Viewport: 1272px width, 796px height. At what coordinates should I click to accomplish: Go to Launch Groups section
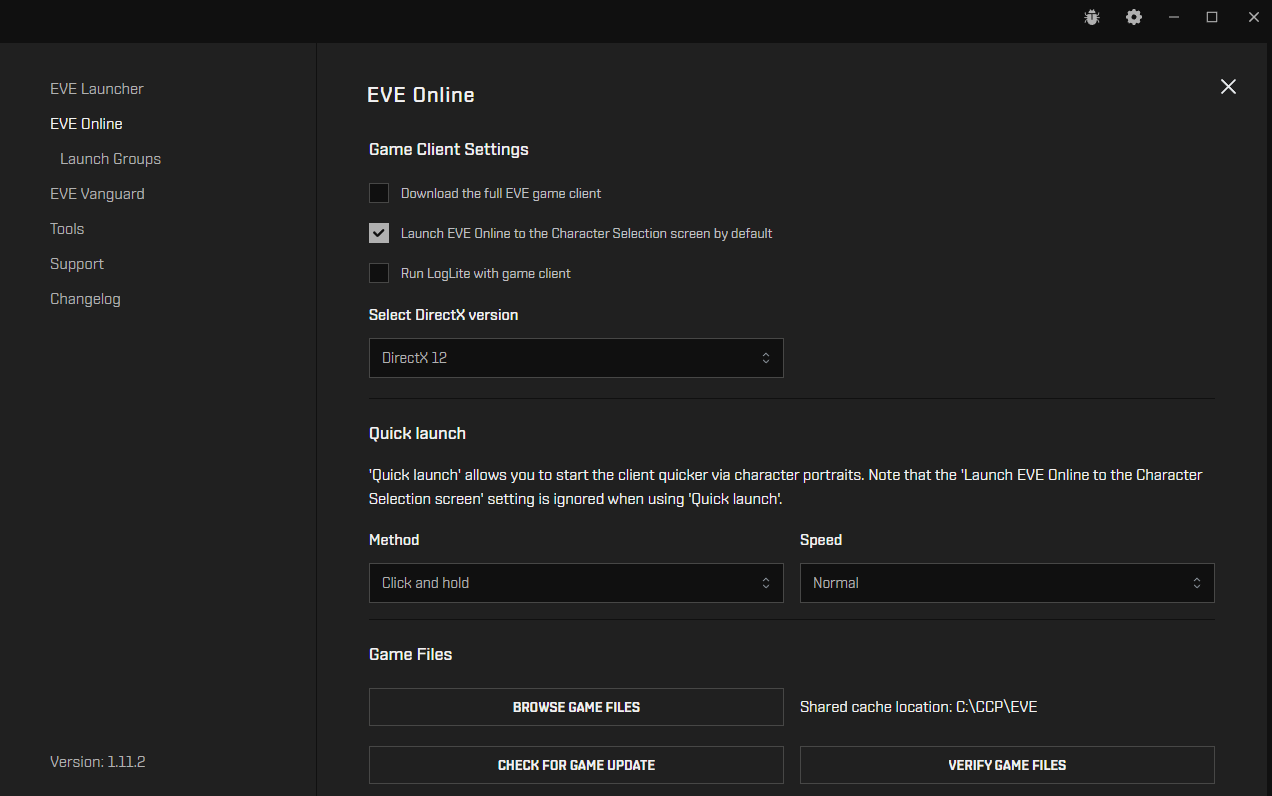110,159
